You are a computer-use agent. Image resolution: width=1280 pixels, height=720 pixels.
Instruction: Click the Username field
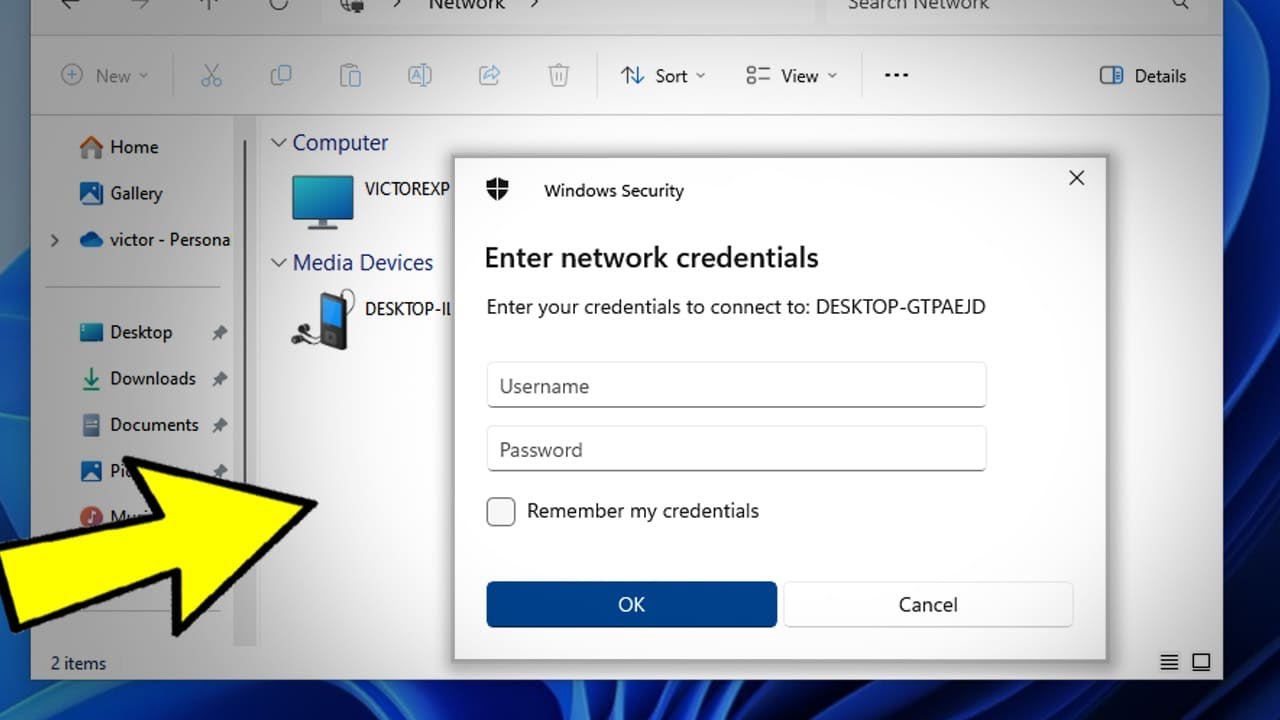[x=736, y=386]
